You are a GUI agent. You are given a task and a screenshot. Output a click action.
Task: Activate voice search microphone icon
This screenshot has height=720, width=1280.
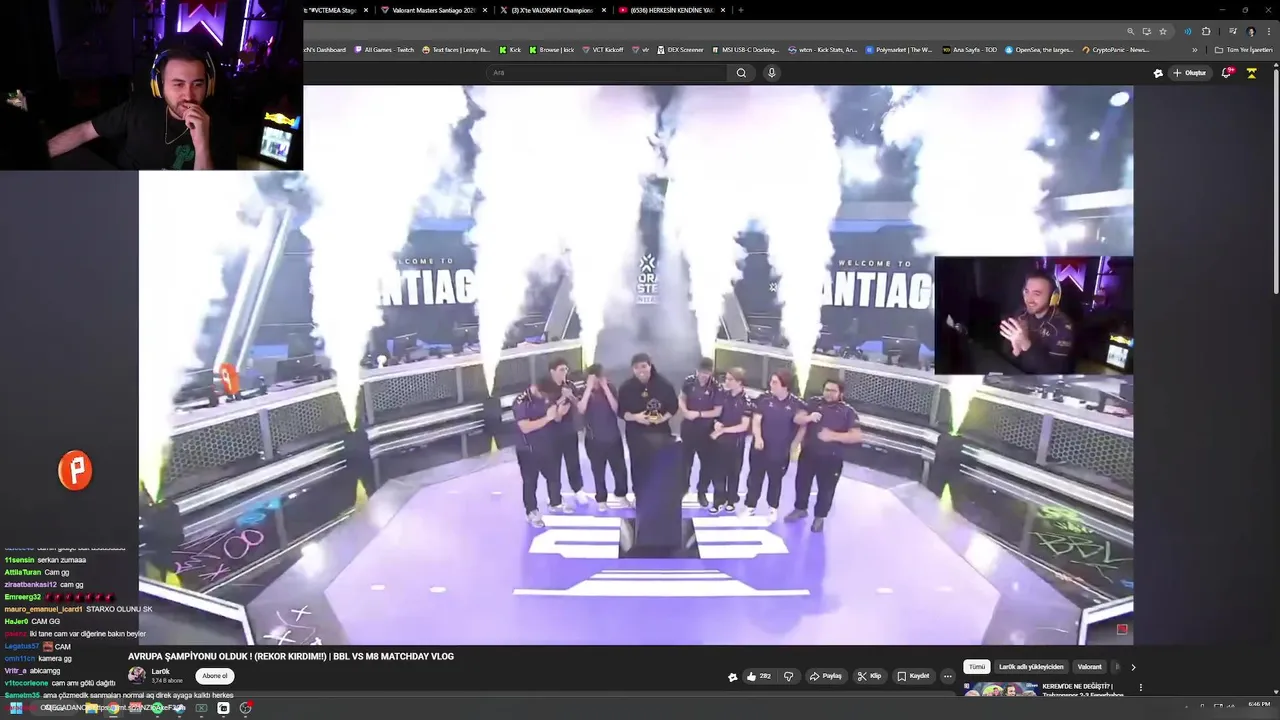[771, 73]
